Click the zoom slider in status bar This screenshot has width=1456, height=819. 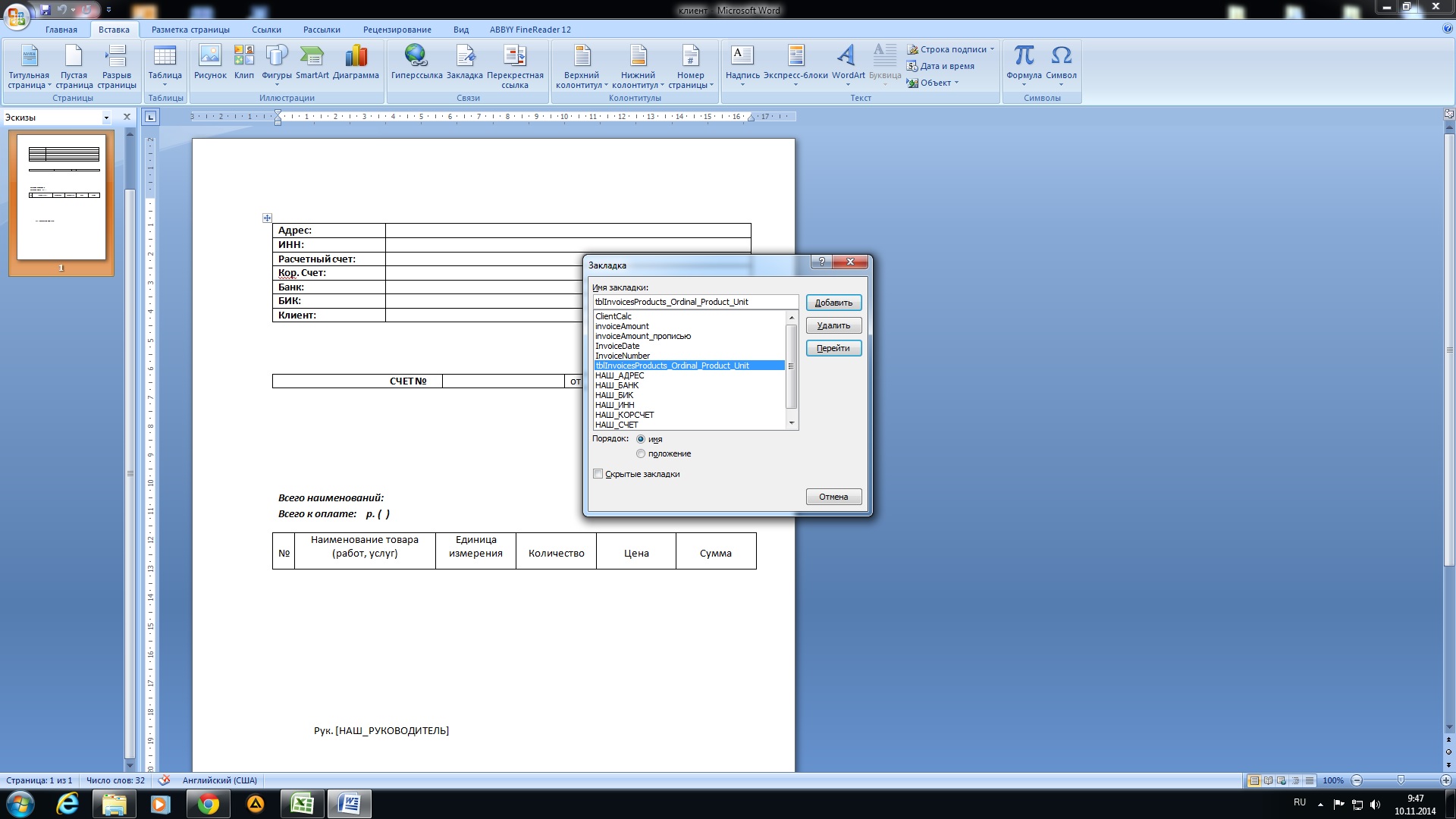tap(1401, 780)
